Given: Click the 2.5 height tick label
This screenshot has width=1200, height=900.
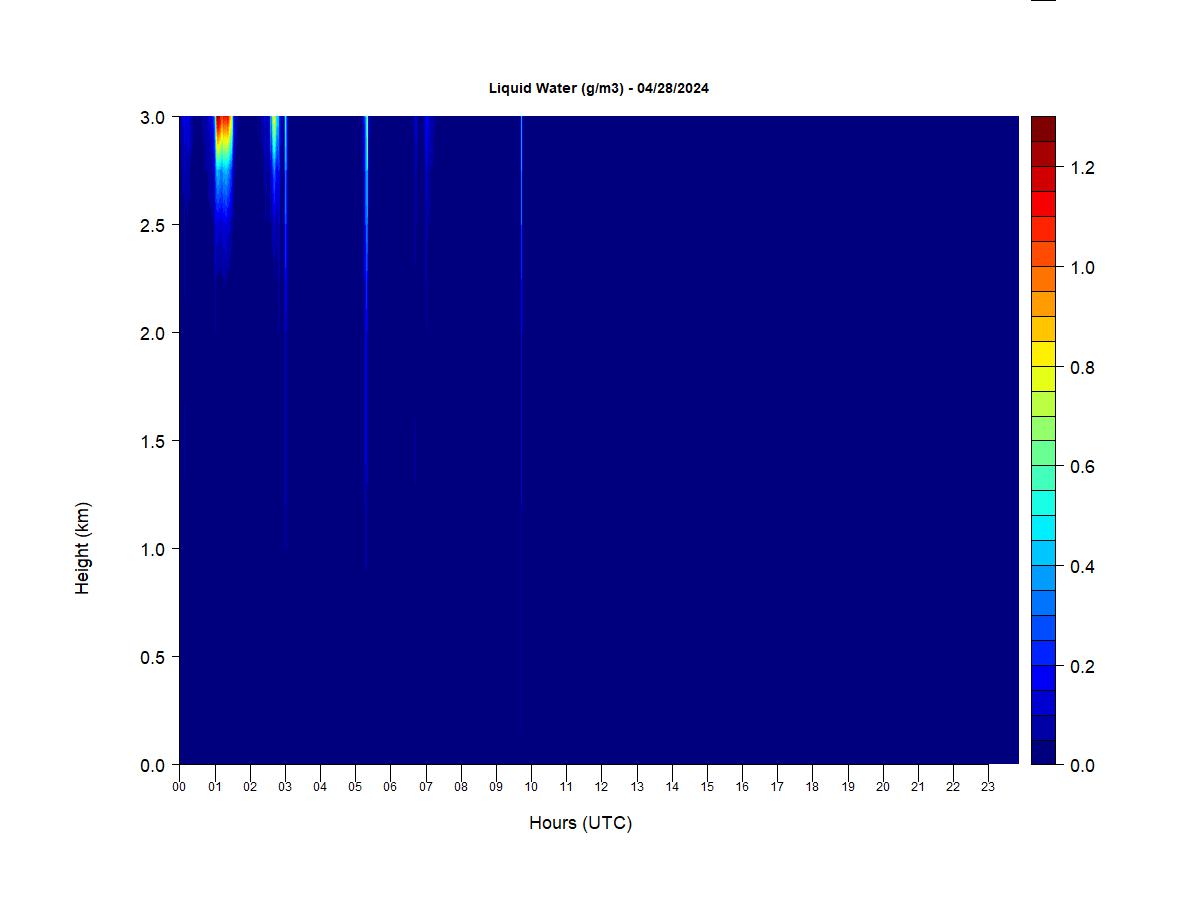Looking at the screenshot, I should coord(153,225).
